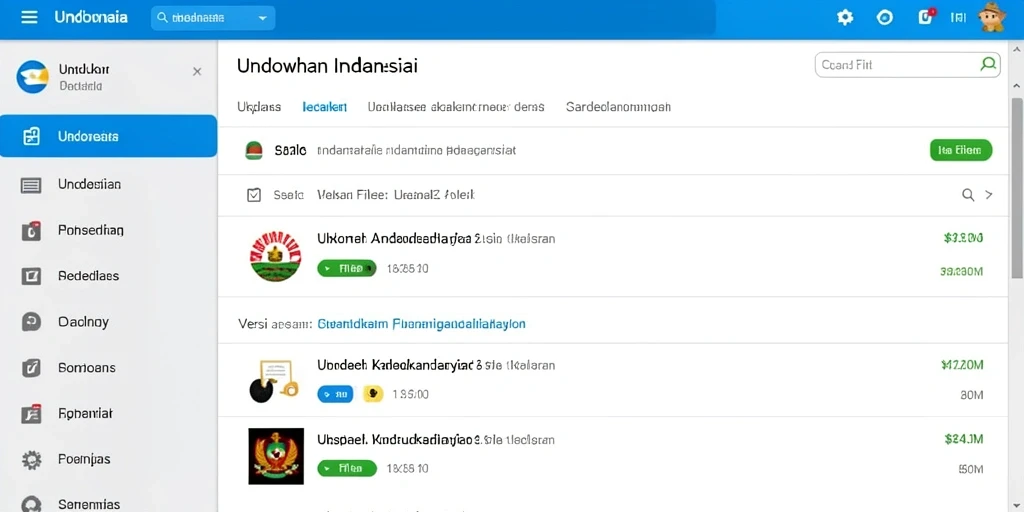Open the Ukoneh item's round emblem thumbnail
Image resolution: width=1024 pixels, height=512 pixels.
tap(275, 255)
